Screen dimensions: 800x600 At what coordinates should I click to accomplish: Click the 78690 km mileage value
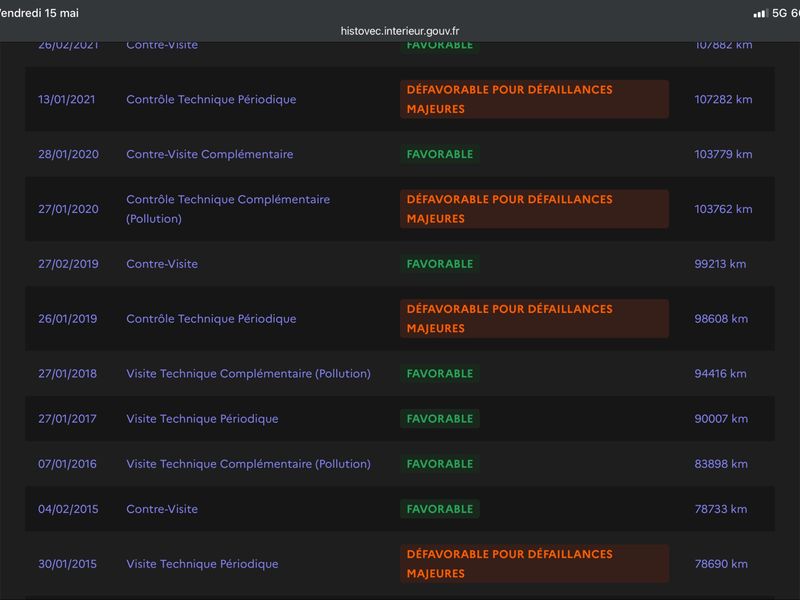[x=720, y=564]
